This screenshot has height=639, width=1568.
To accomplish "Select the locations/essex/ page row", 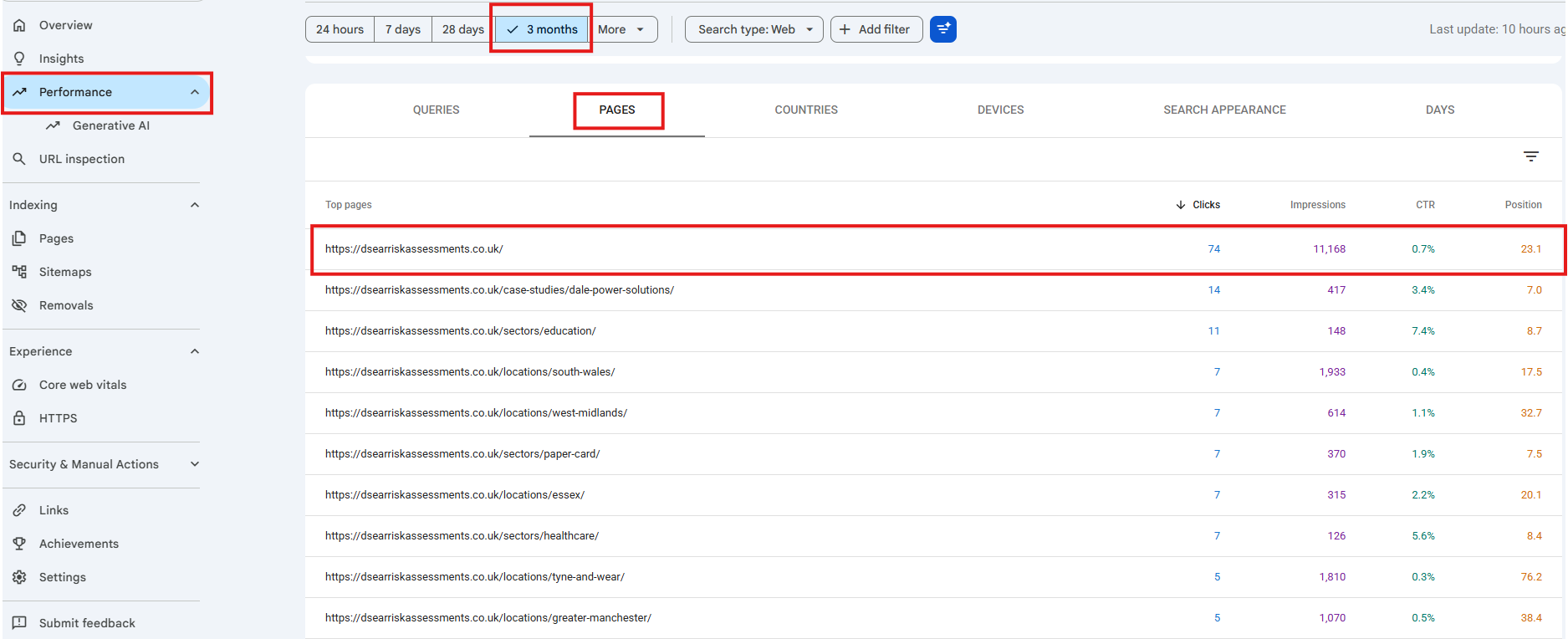I will (x=933, y=495).
